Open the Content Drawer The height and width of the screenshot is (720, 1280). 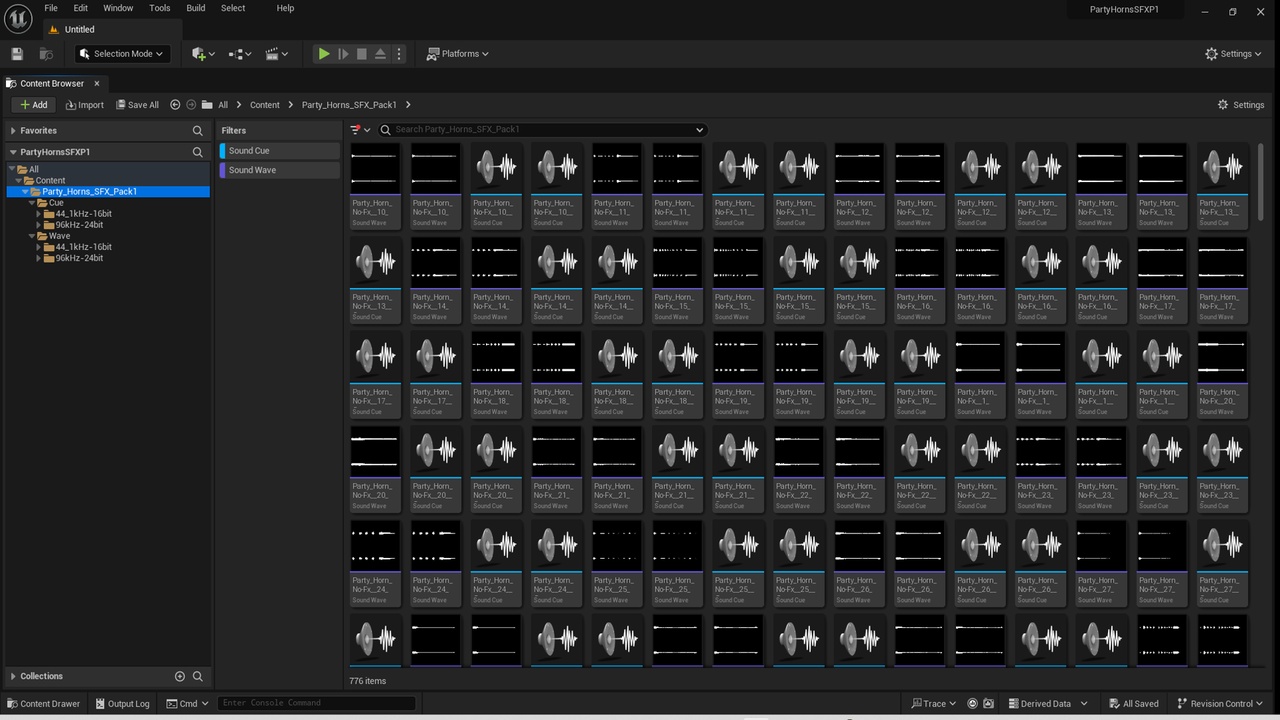point(44,704)
